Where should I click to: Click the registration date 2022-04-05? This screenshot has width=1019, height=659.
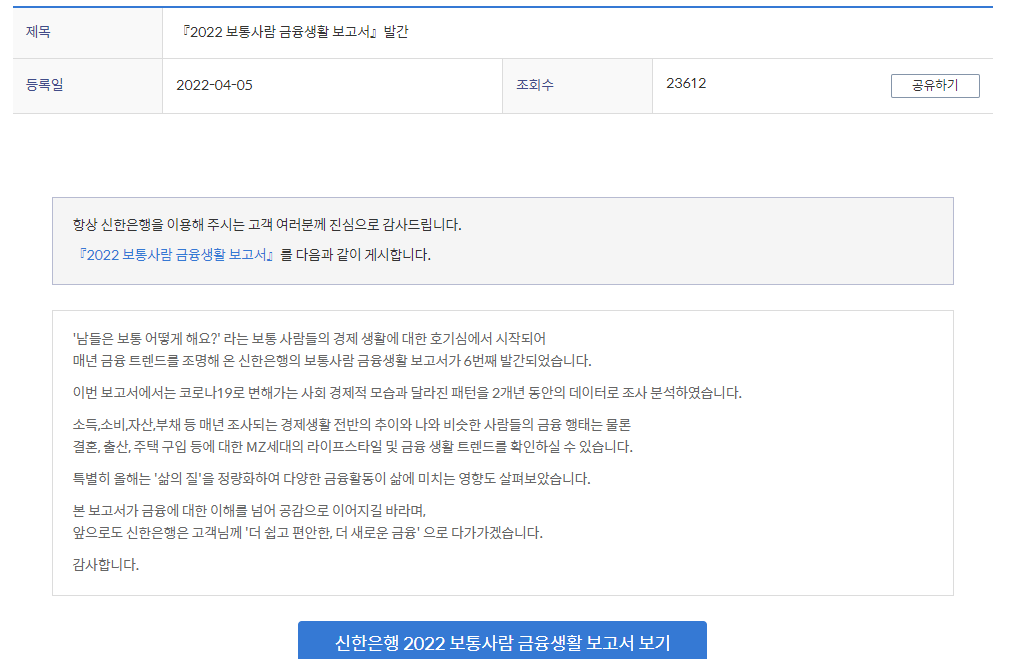[214, 85]
